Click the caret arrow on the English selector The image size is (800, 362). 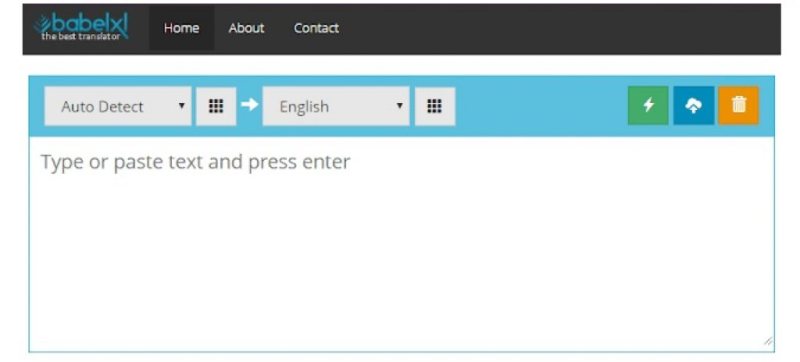[x=399, y=106]
